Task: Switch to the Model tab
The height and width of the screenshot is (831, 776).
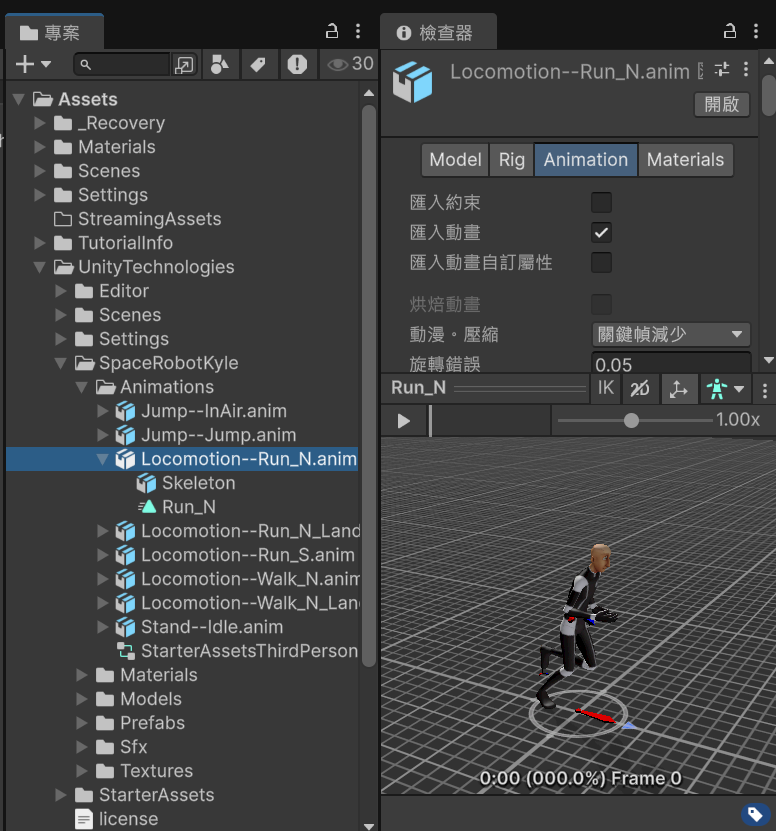Action: [455, 160]
